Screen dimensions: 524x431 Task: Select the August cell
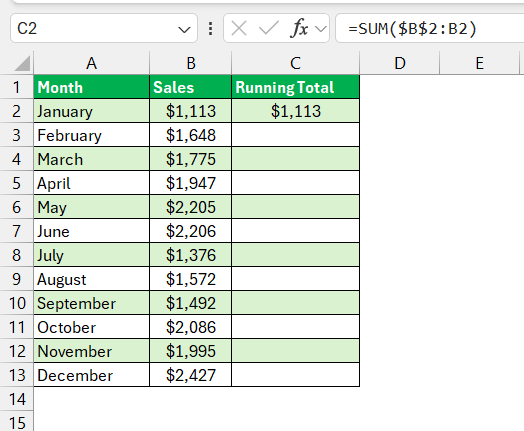coord(91,279)
